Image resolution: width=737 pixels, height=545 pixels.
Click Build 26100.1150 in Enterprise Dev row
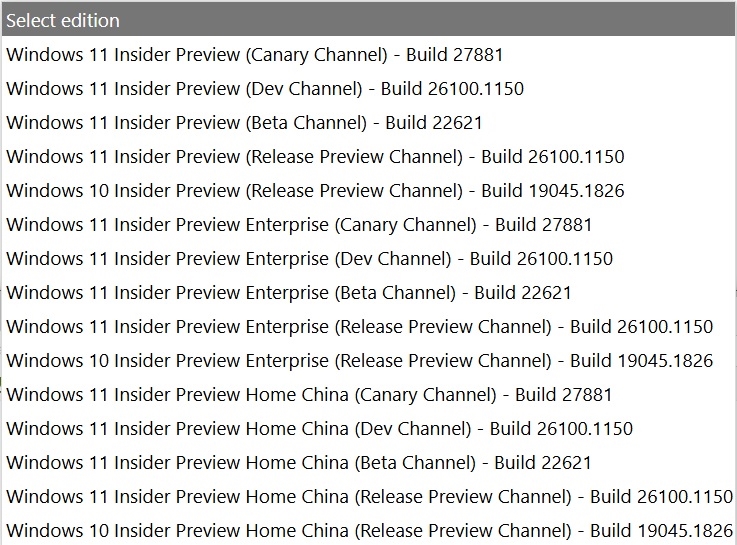(x=541, y=258)
